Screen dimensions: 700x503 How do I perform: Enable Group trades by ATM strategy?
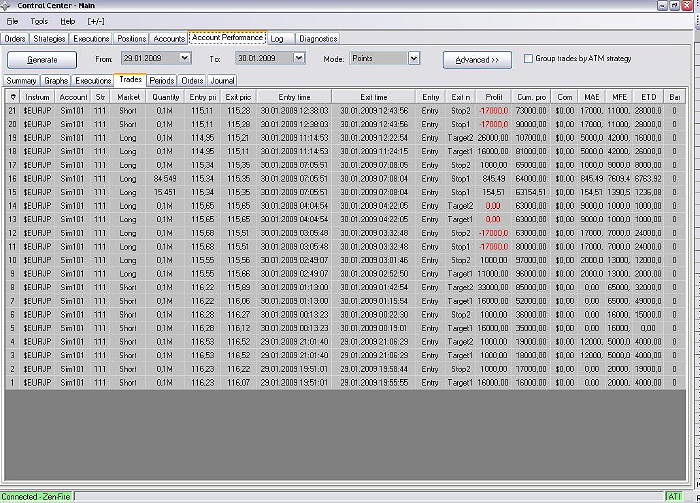pos(529,59)
